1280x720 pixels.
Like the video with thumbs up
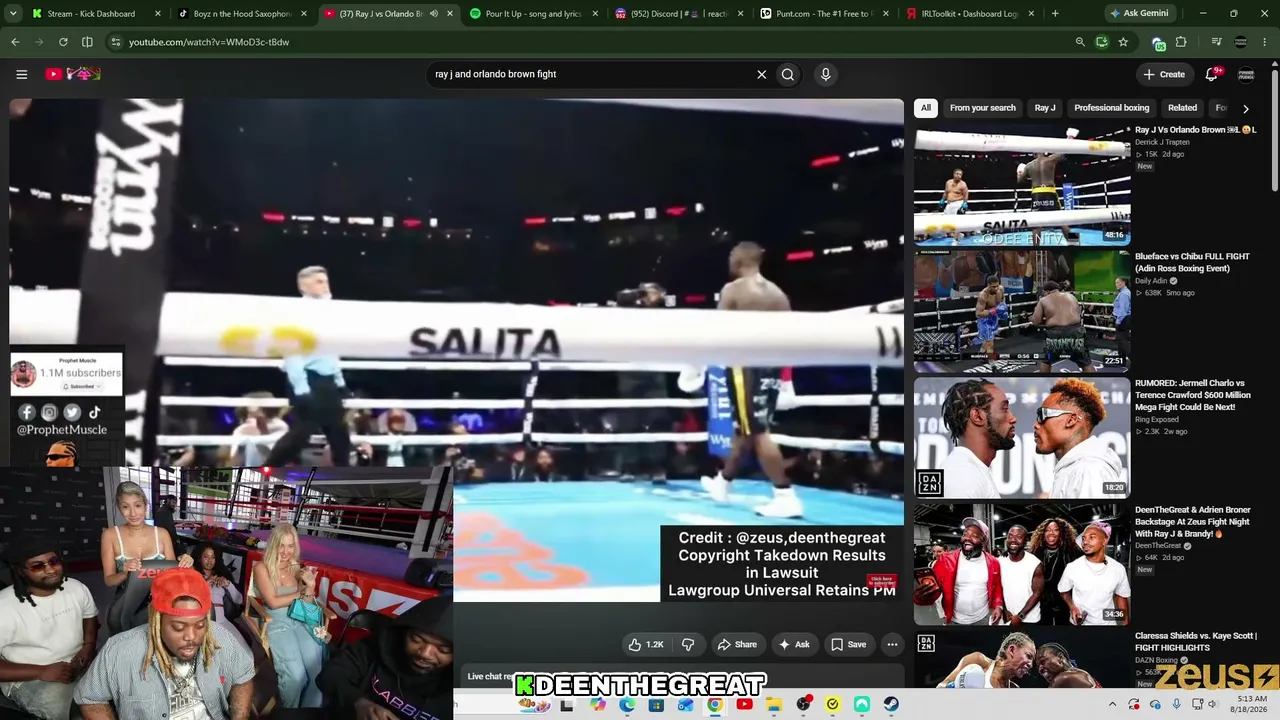pyautogui.click(x=646, y=645)
